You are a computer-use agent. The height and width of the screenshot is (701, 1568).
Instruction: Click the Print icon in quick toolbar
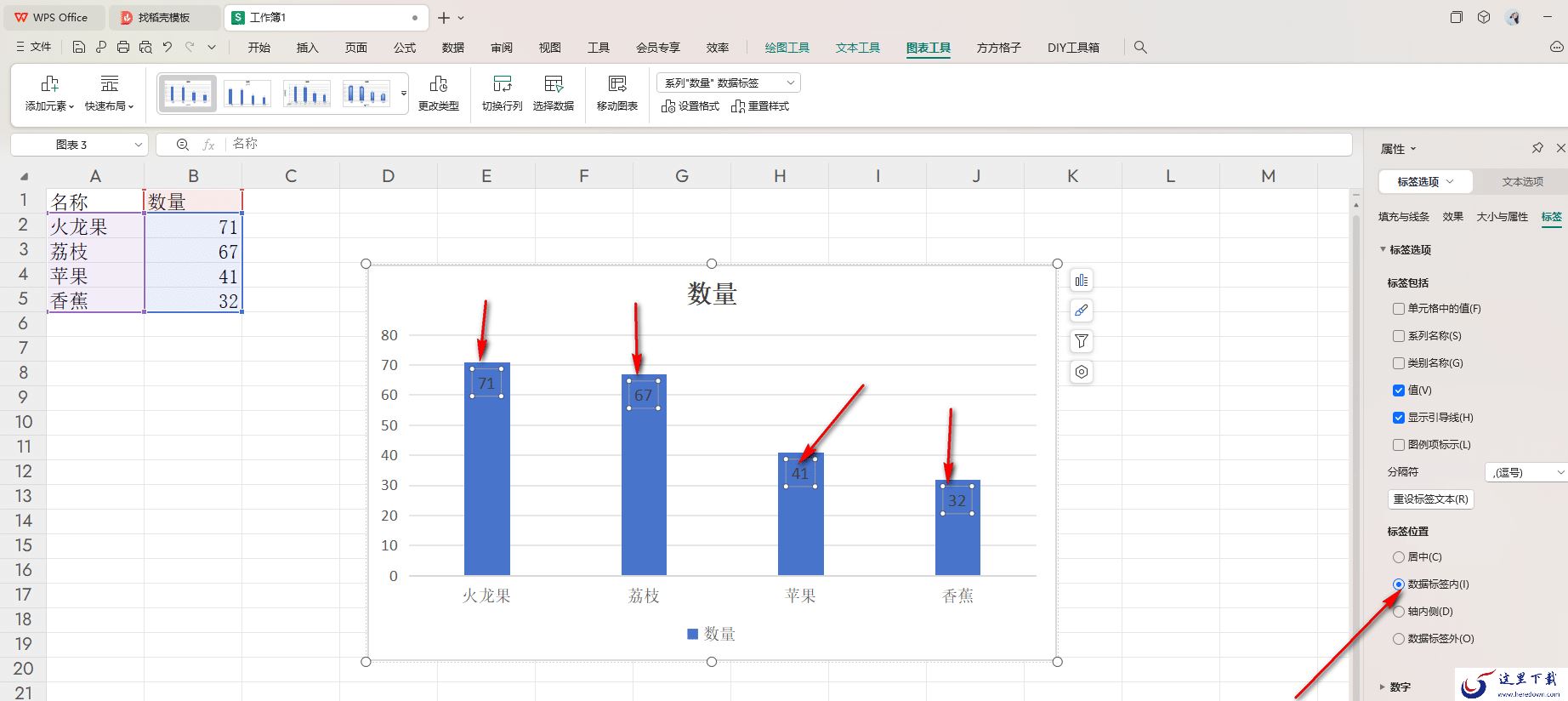click(x=123, y=48)
